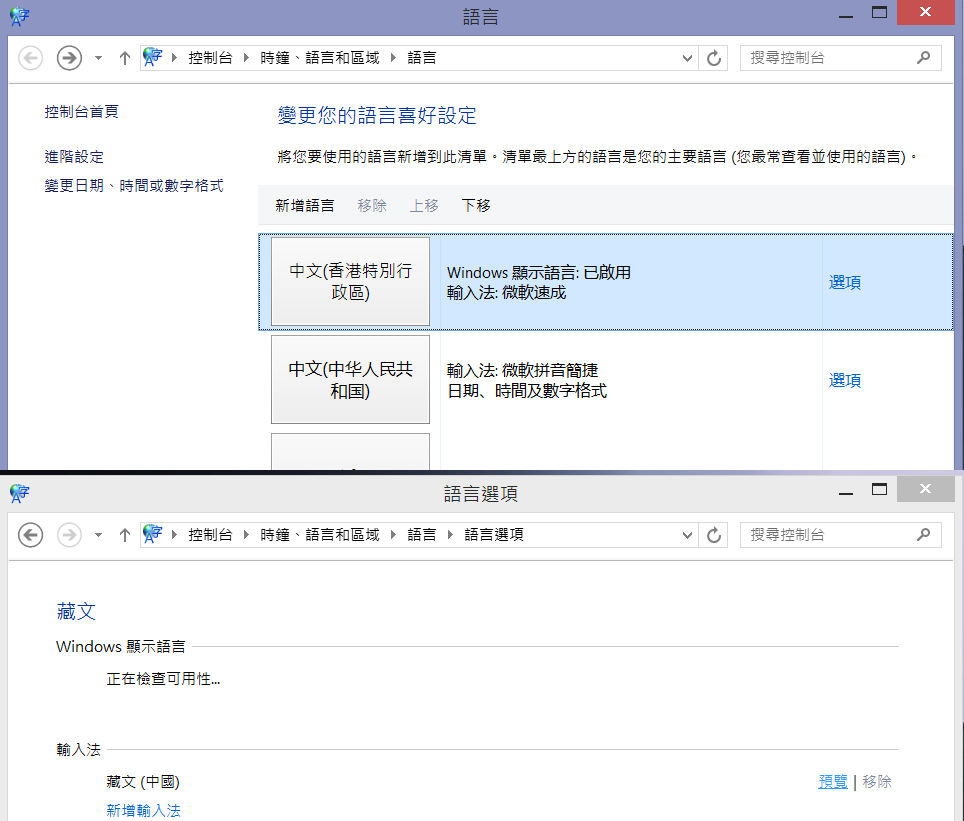Click the back navigation arrow in the 語言 window
This screenshot has height=821, width=964.
point(30,57)
